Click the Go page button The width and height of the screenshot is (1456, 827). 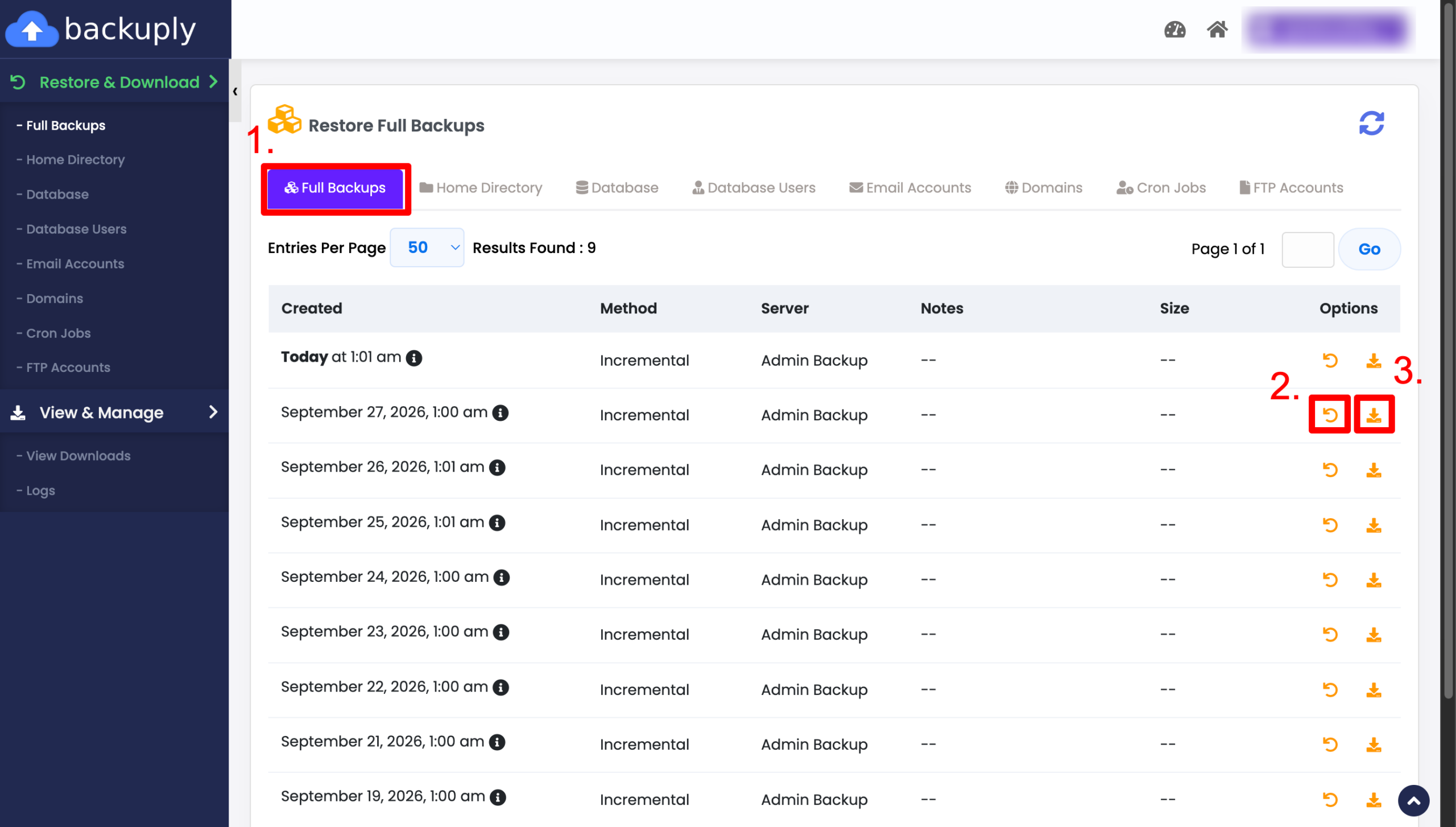[1369, 249]
